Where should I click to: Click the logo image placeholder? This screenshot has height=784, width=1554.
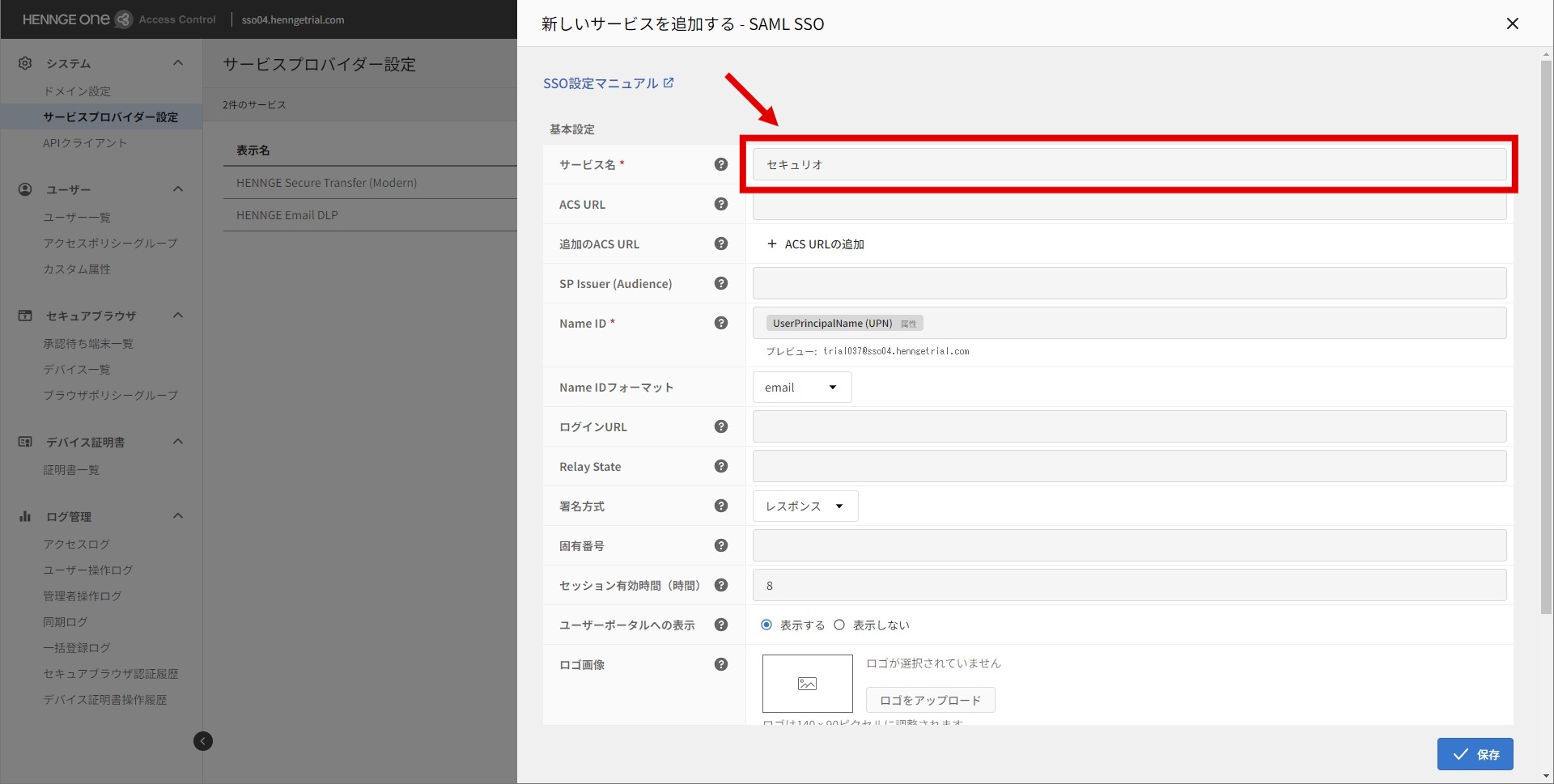[807, 684]
